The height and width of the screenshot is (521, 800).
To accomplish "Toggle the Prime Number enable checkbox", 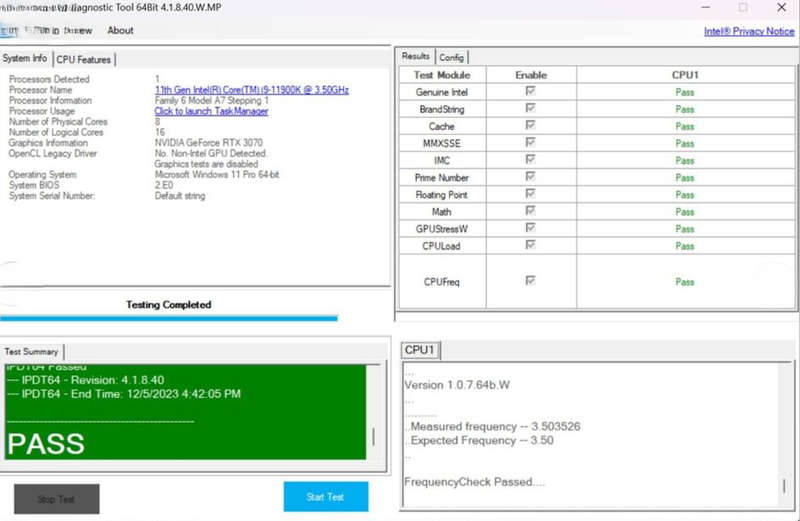I will (530, 177).
